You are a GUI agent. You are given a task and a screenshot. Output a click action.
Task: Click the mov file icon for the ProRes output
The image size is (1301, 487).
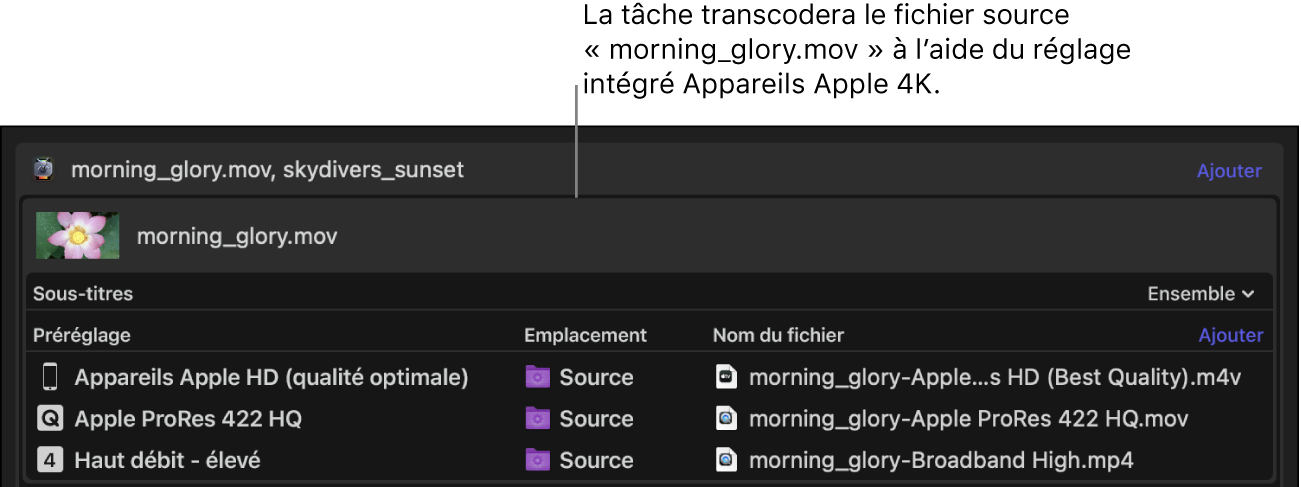click(x=727, y=419)
